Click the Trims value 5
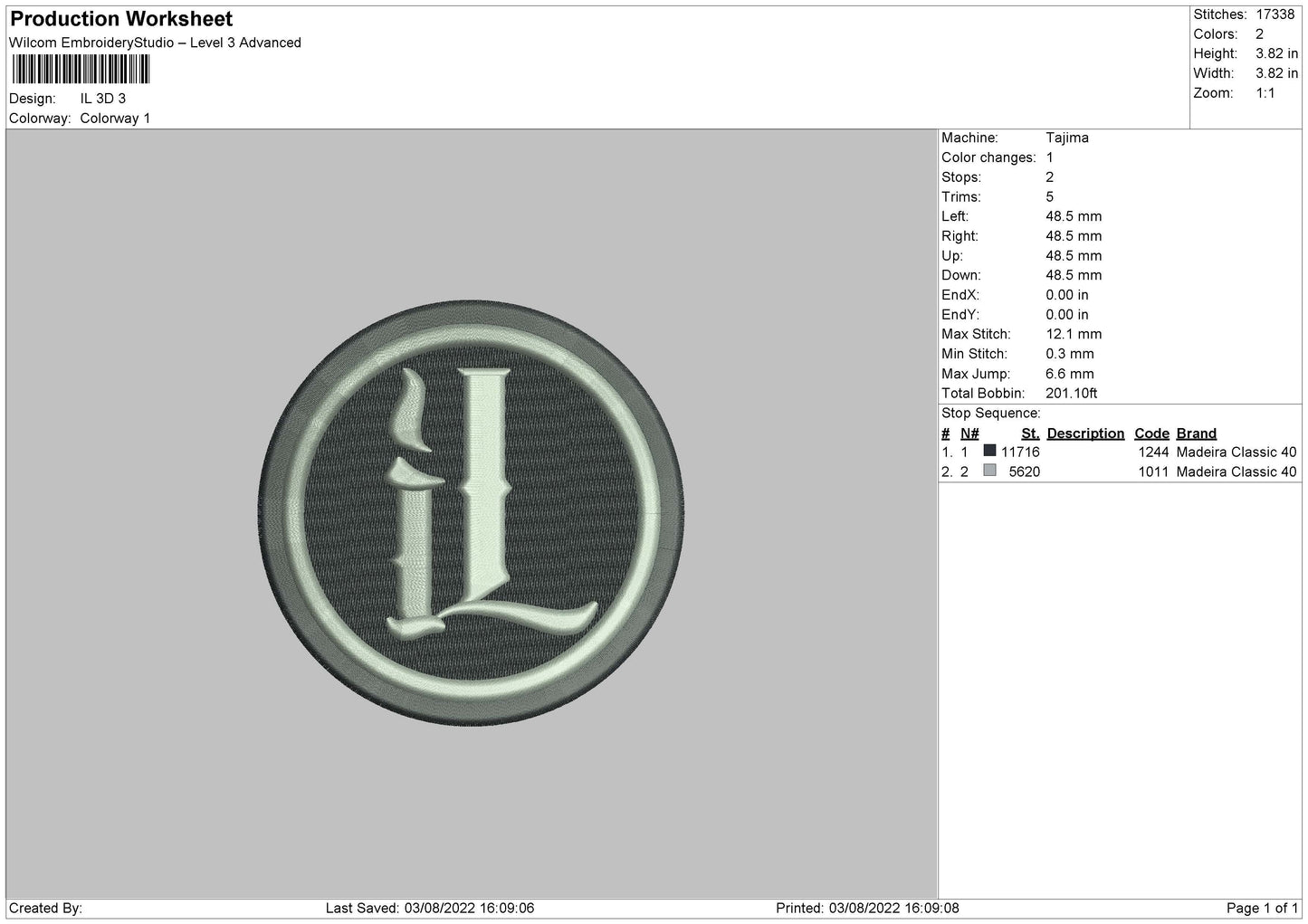Viewport: 1308px width, 924px height. (1050, 196)
